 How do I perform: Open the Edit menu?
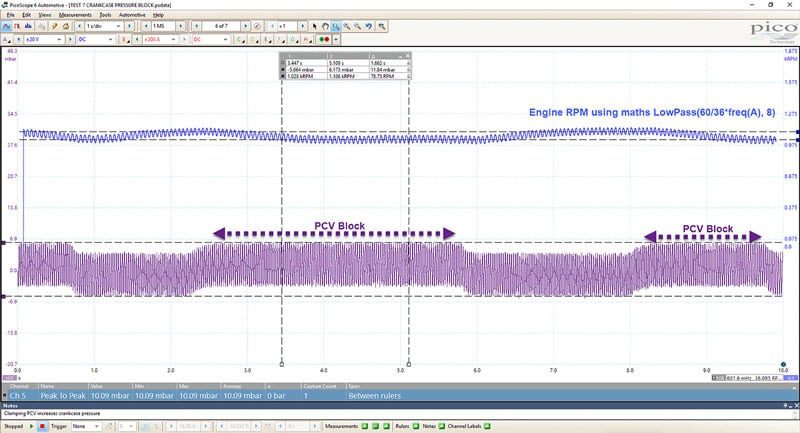pos(27,15)
